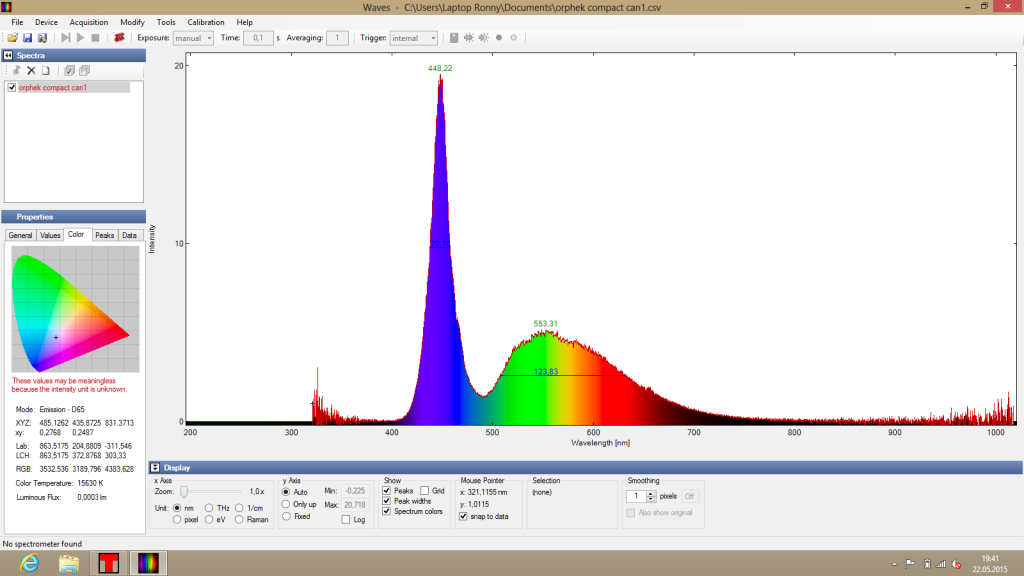
Task: Open the Help menu
Action: pos(244,22)
